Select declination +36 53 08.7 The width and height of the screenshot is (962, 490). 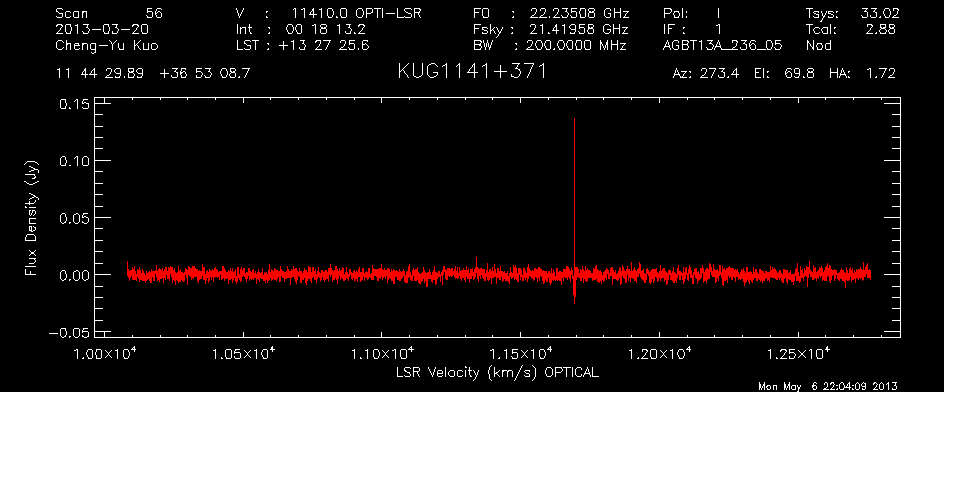point(205,74)
